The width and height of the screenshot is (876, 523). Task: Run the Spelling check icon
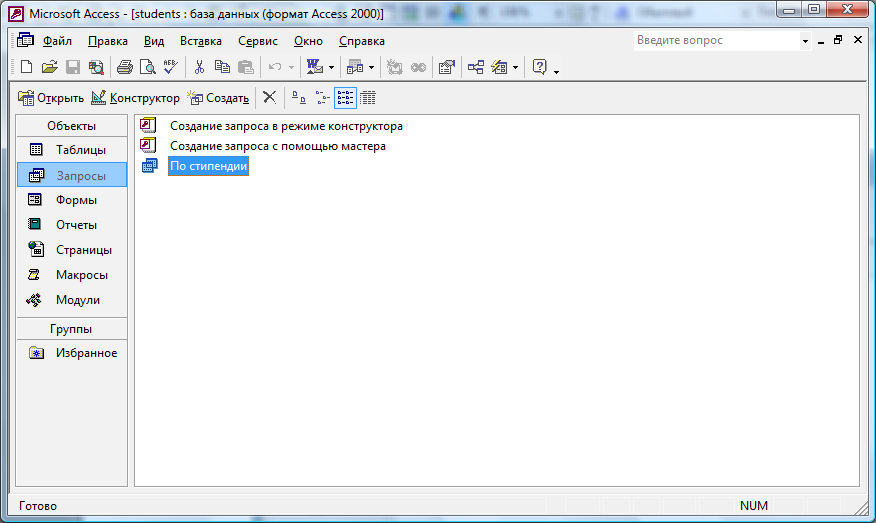click(x=170, y=68)
